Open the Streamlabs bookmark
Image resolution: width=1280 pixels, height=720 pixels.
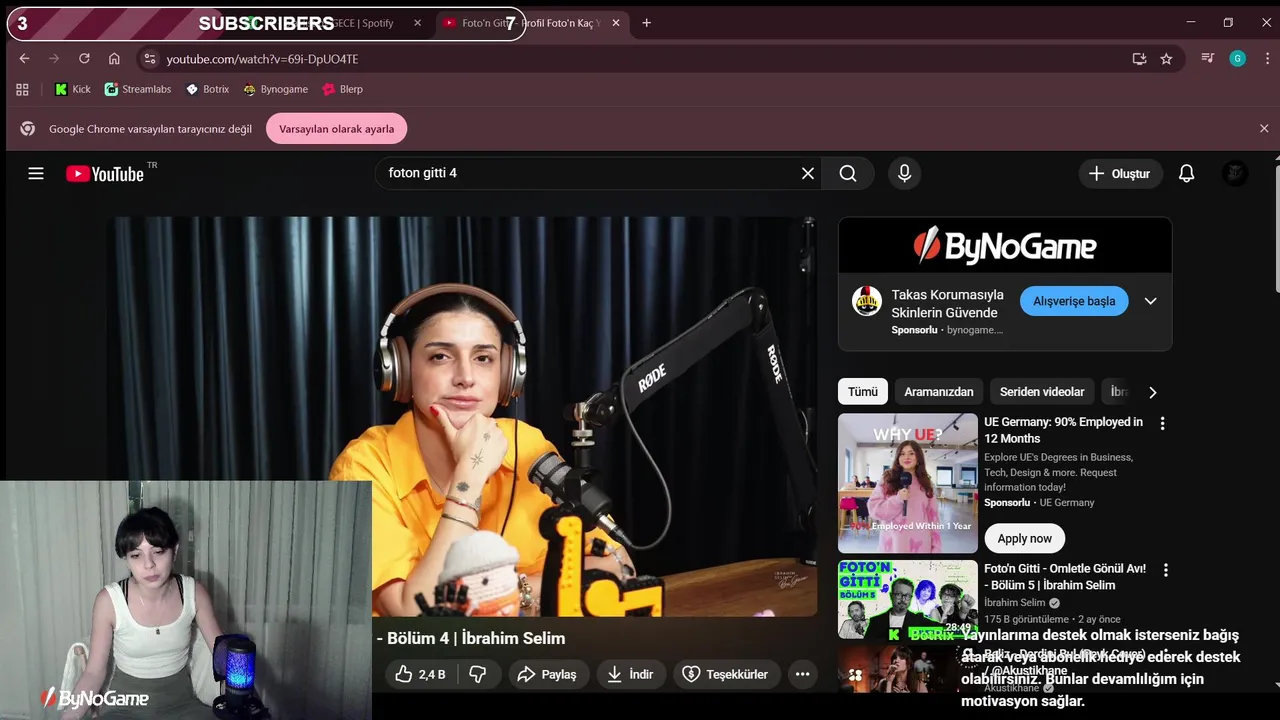pyautogui.click(x=138, y=89)
